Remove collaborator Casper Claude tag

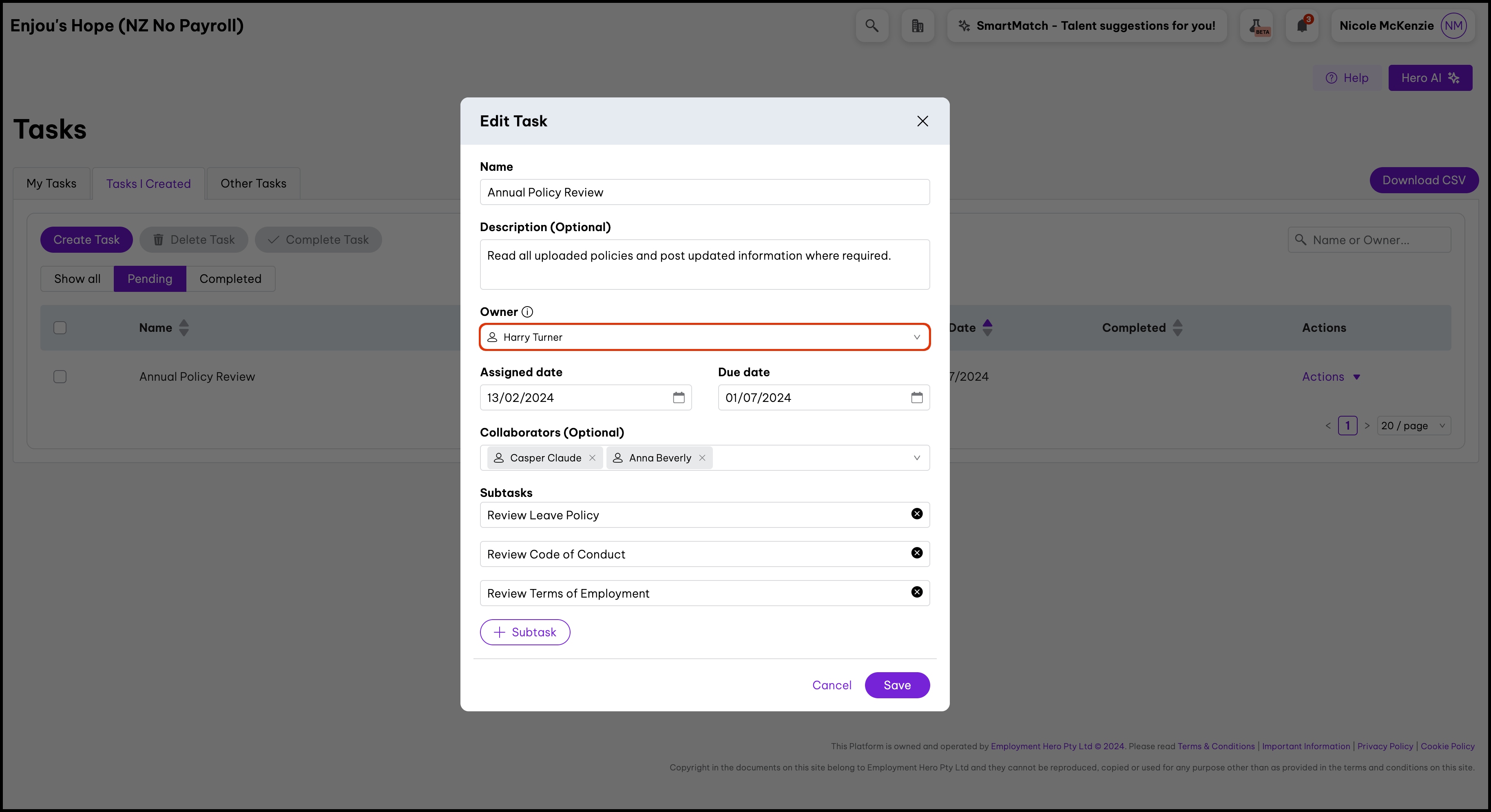(x=592, y=457)
